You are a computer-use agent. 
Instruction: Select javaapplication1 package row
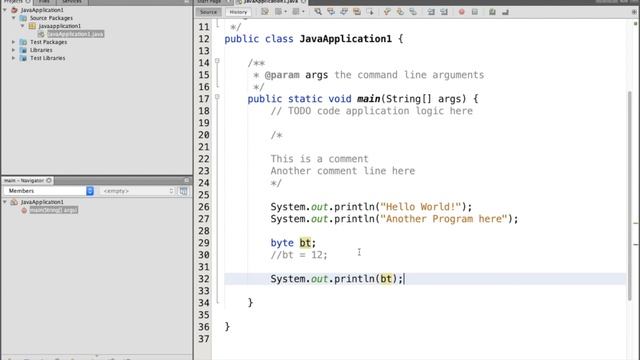point(60,26)
